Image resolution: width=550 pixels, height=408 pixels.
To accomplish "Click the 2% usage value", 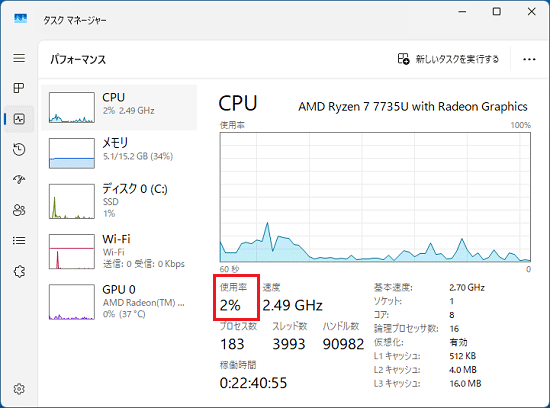I will tap(230, 305).
